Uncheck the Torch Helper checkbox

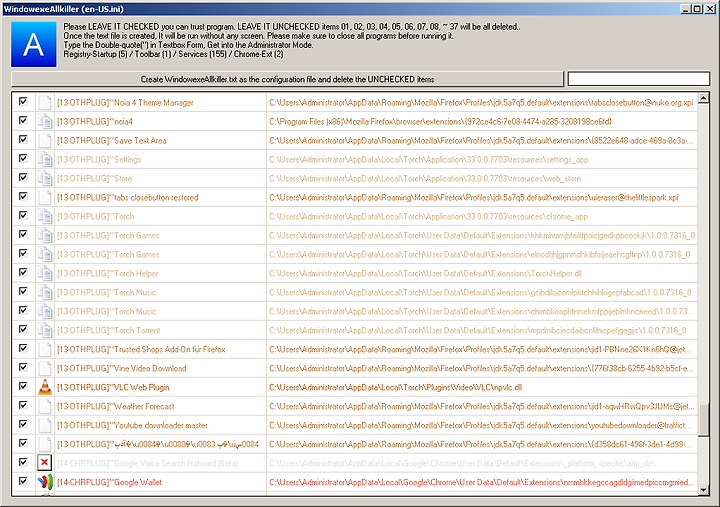(x=23, y=272)
